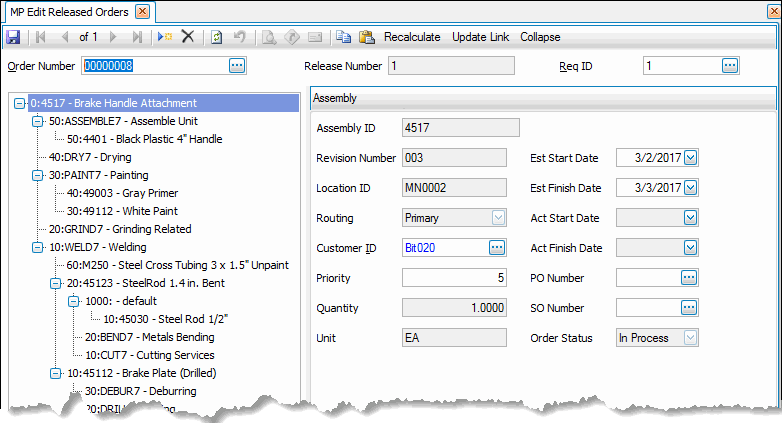The image size is (782, 423).
Task: Select the MP Edit Released Orders tab
Action: coord(68,11)
